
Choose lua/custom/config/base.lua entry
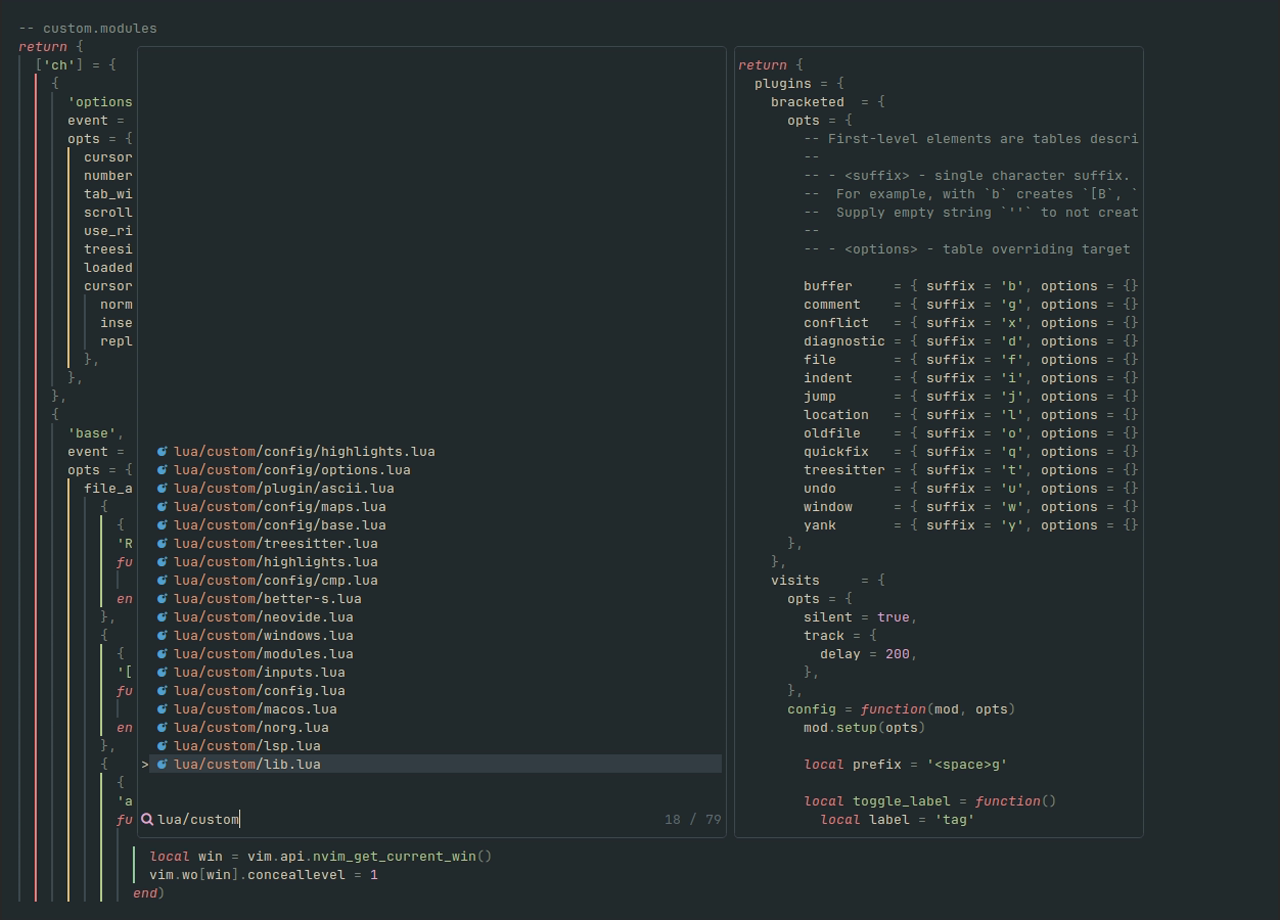click(280, 525)
